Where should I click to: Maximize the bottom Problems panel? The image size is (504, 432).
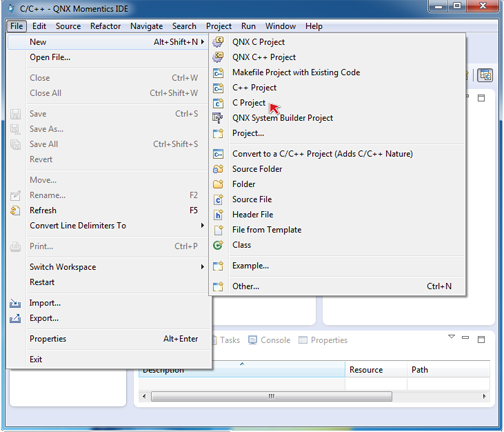click(x=481, y=339)
